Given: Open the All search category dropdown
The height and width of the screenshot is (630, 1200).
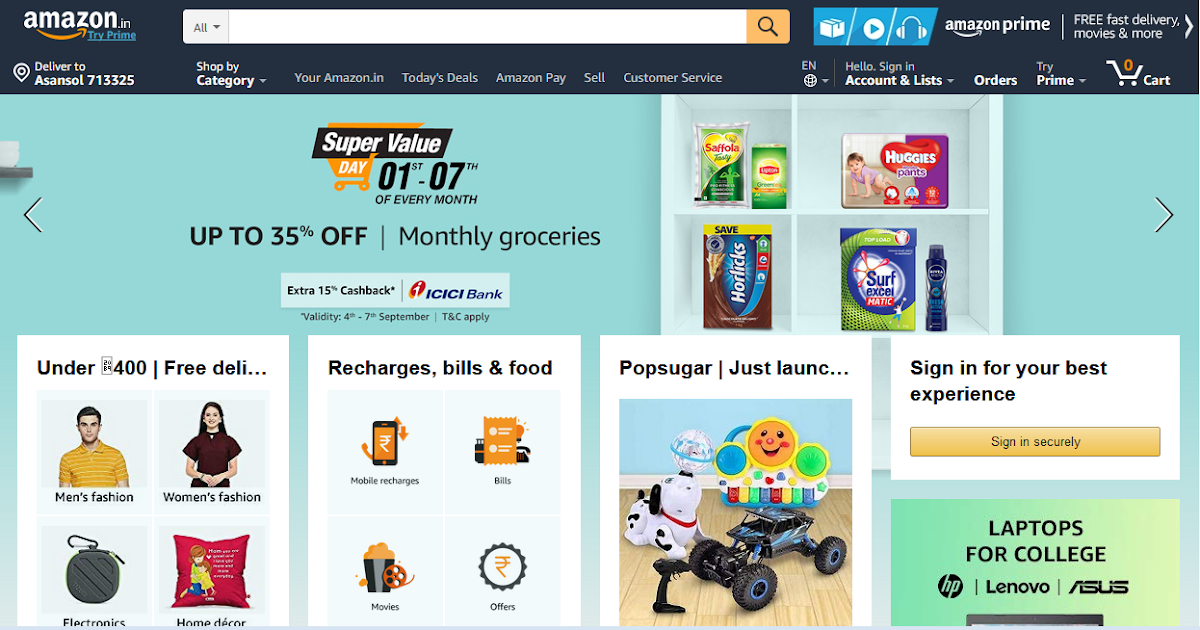Looking at the screenshot, I should (x=206, y=27).
